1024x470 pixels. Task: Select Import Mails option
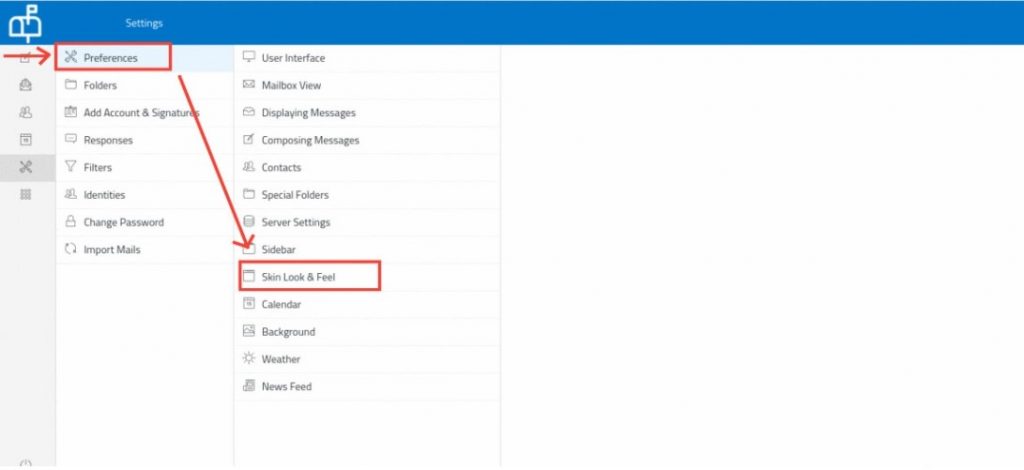[x=112, y=249]
